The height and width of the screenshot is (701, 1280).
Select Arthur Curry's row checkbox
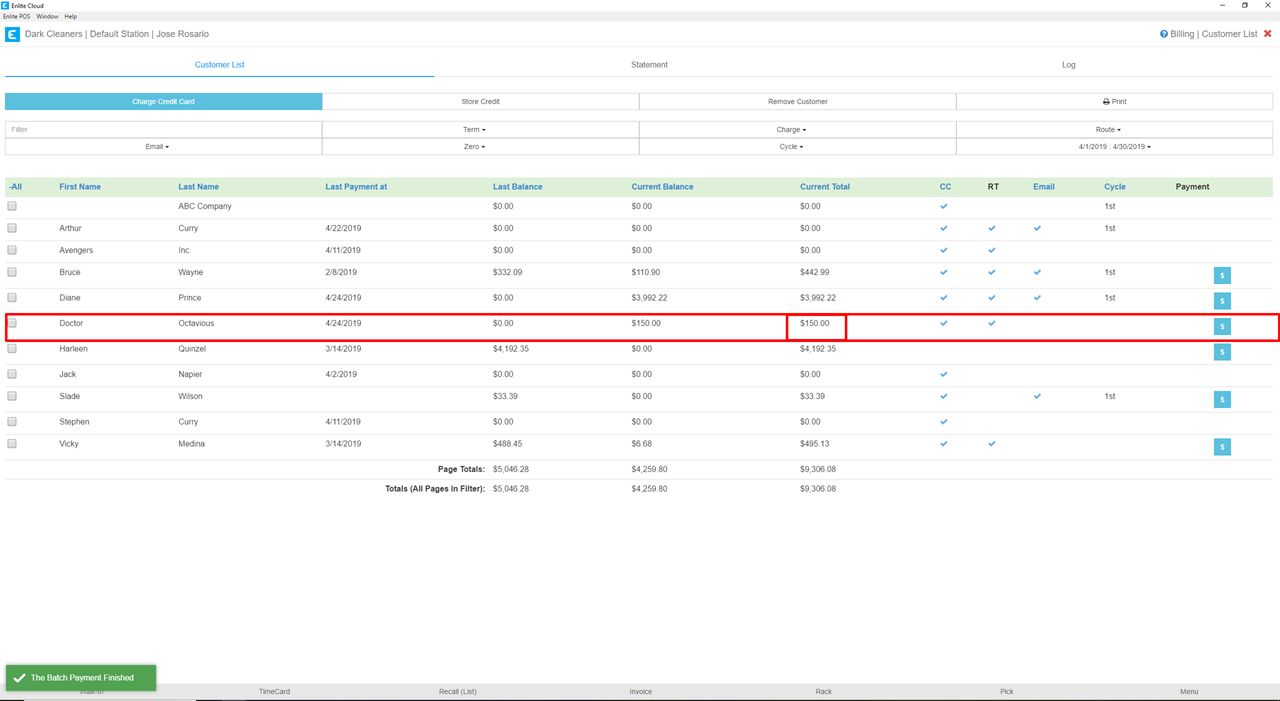point(12,228)
